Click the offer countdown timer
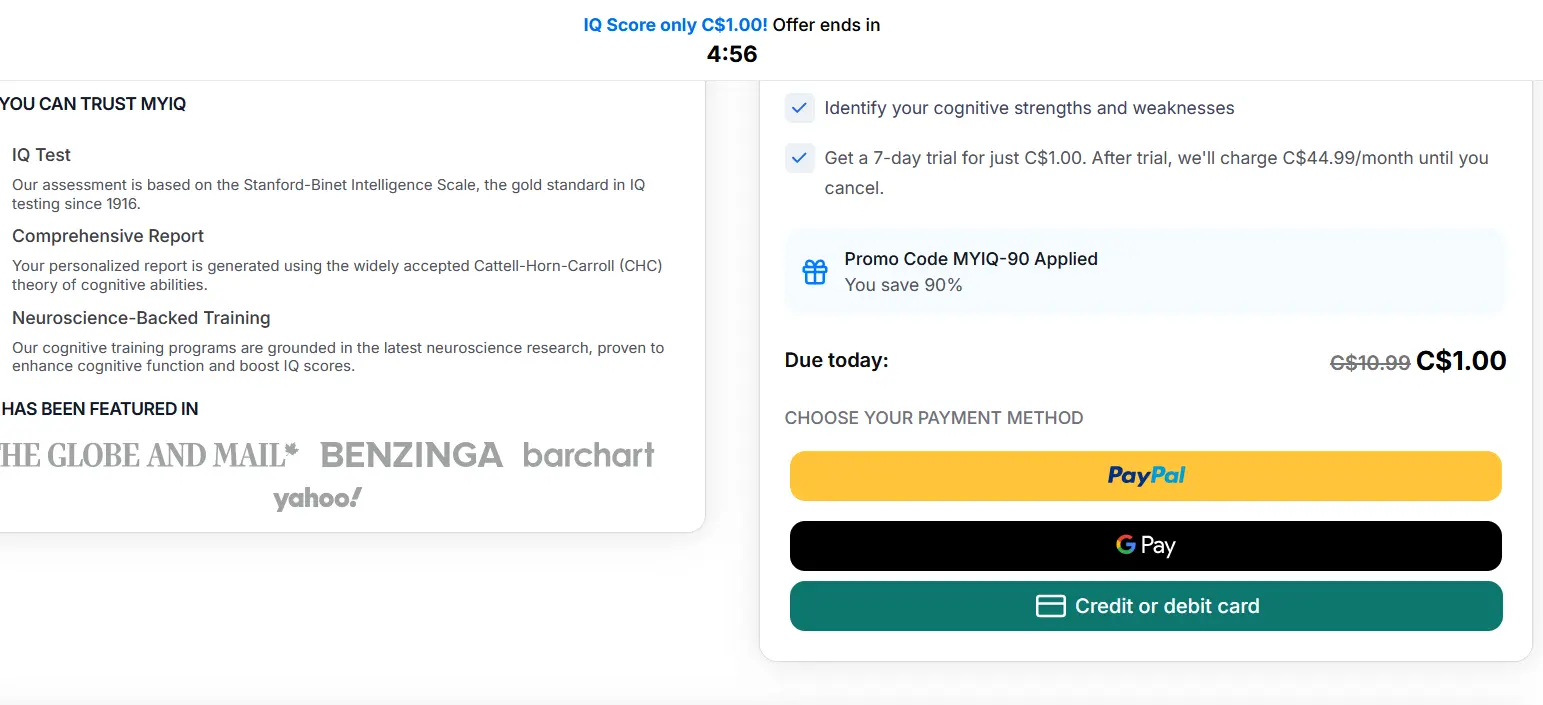The width and height of the screenshot is (1543, 705). coord(732,54)
